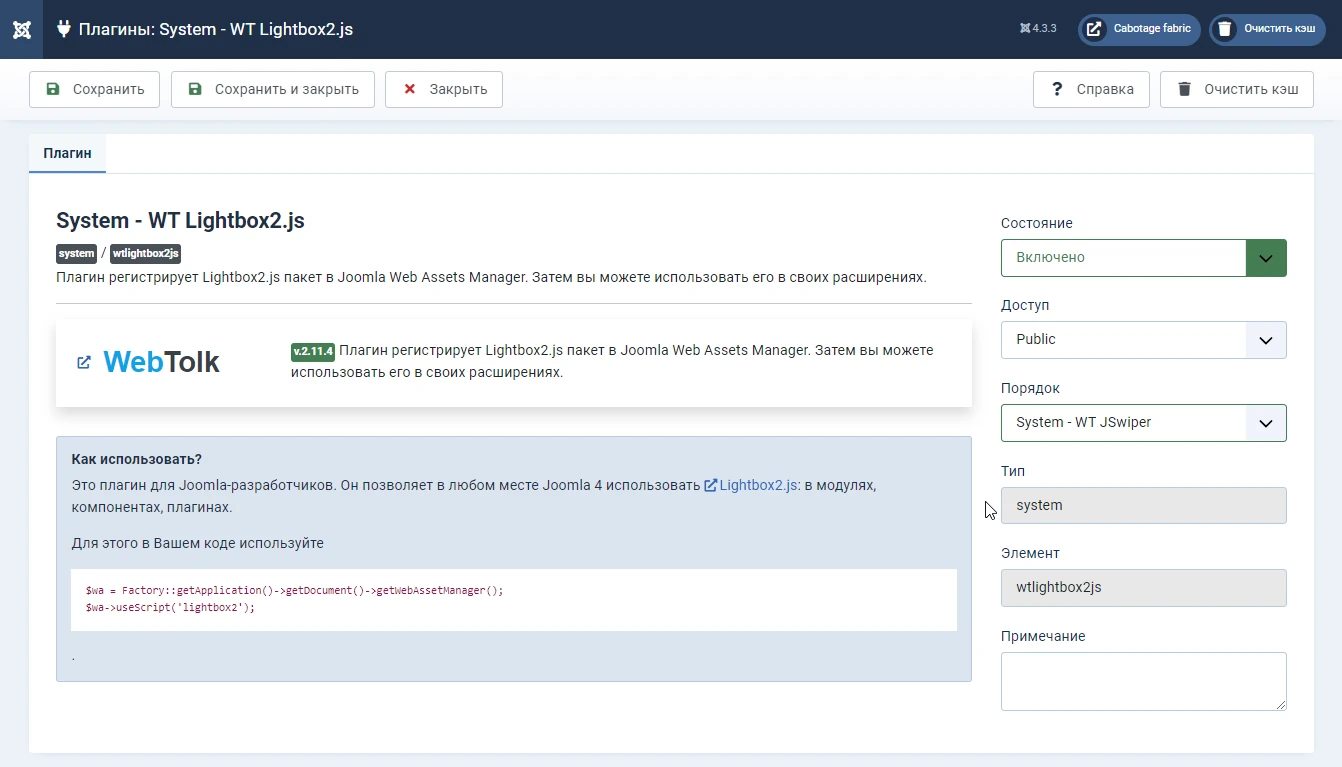Click the Joomla 4.3.3 version indicator
1342x767 pixels.
[x=1038, y=29]
